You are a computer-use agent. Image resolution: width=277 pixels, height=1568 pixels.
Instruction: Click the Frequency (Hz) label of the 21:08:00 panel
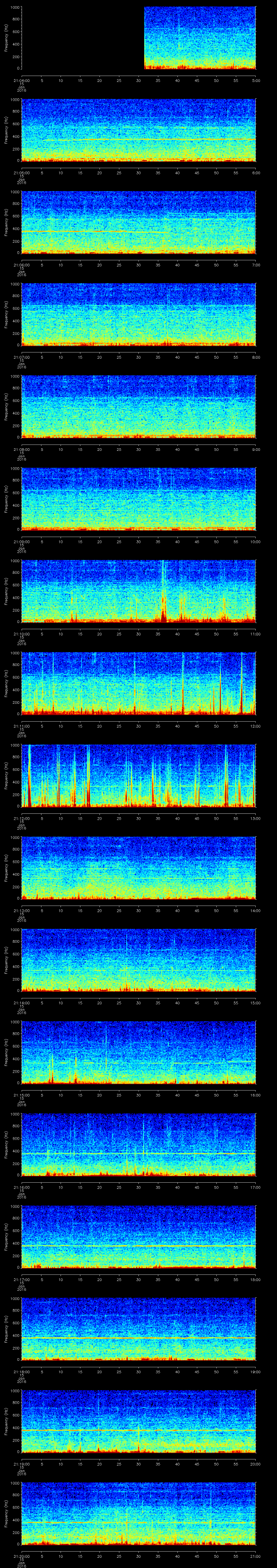click(x=6, y=406)
